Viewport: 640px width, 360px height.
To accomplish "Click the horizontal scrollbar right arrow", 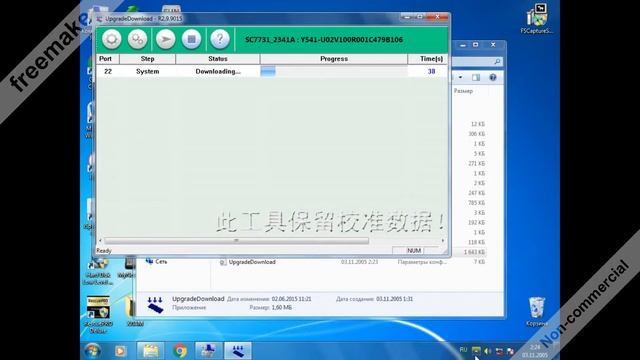I will point(443,241).
